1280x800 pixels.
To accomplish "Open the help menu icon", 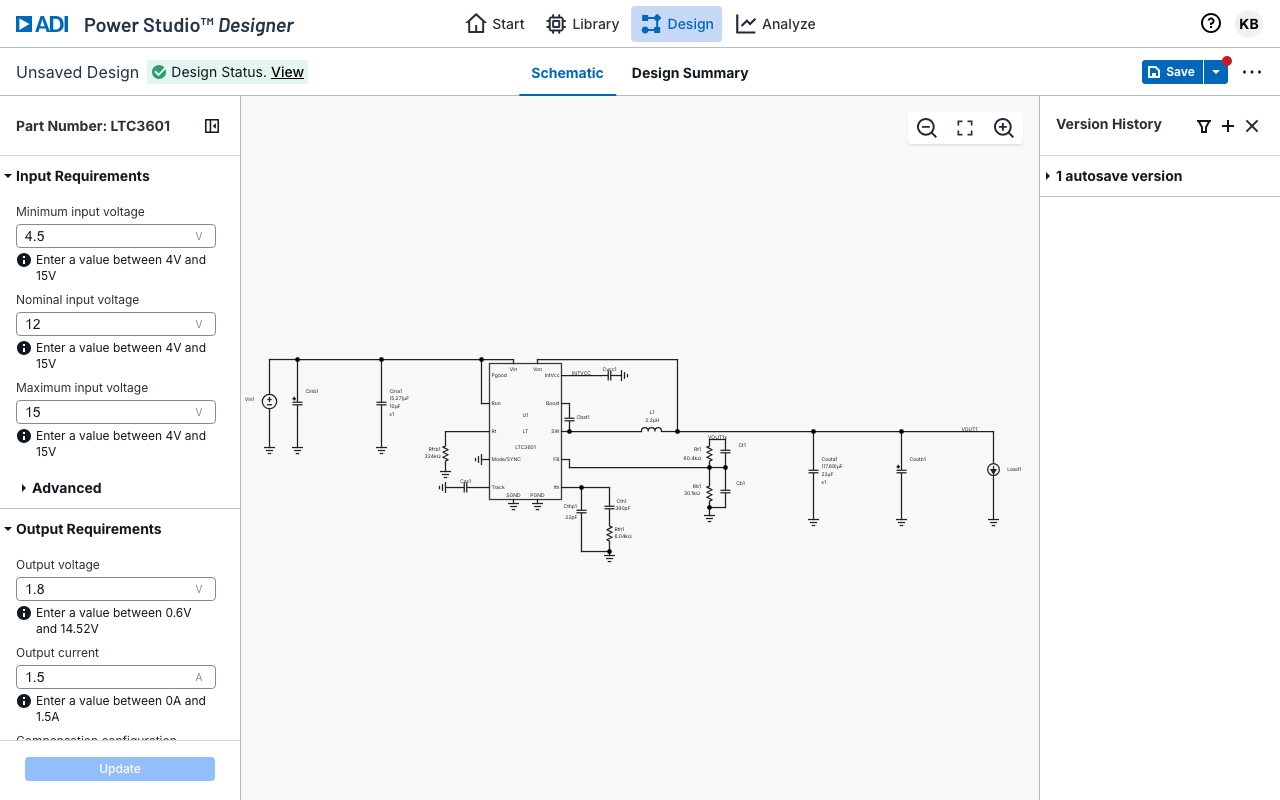I will 1210,24.
